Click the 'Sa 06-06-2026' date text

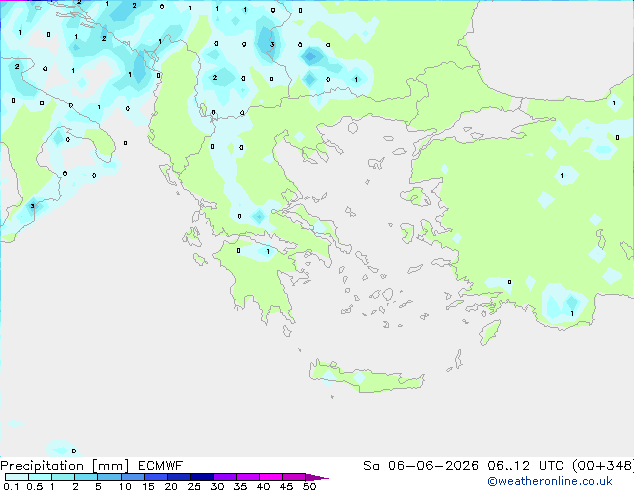click(x=421, y=466)
